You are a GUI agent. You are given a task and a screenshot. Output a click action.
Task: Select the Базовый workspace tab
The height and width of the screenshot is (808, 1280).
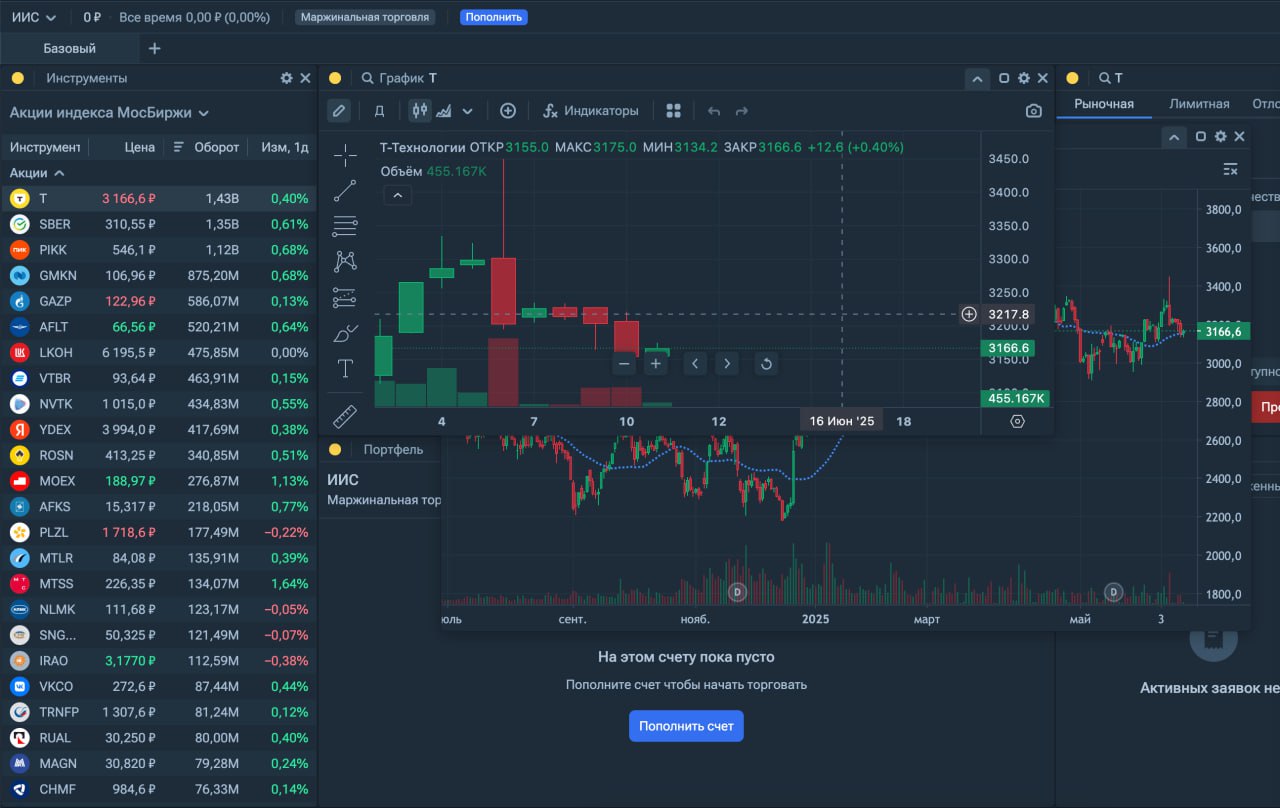69,48
